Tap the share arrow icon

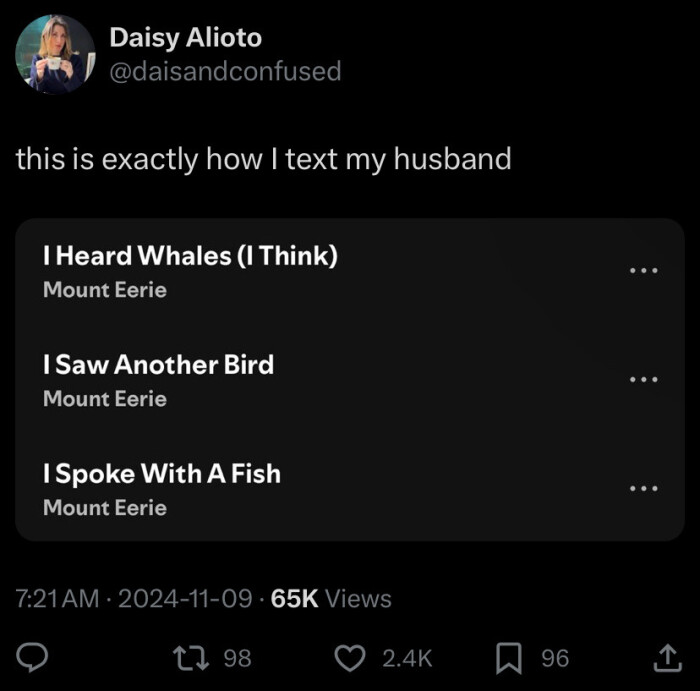(x=664, y=657)
